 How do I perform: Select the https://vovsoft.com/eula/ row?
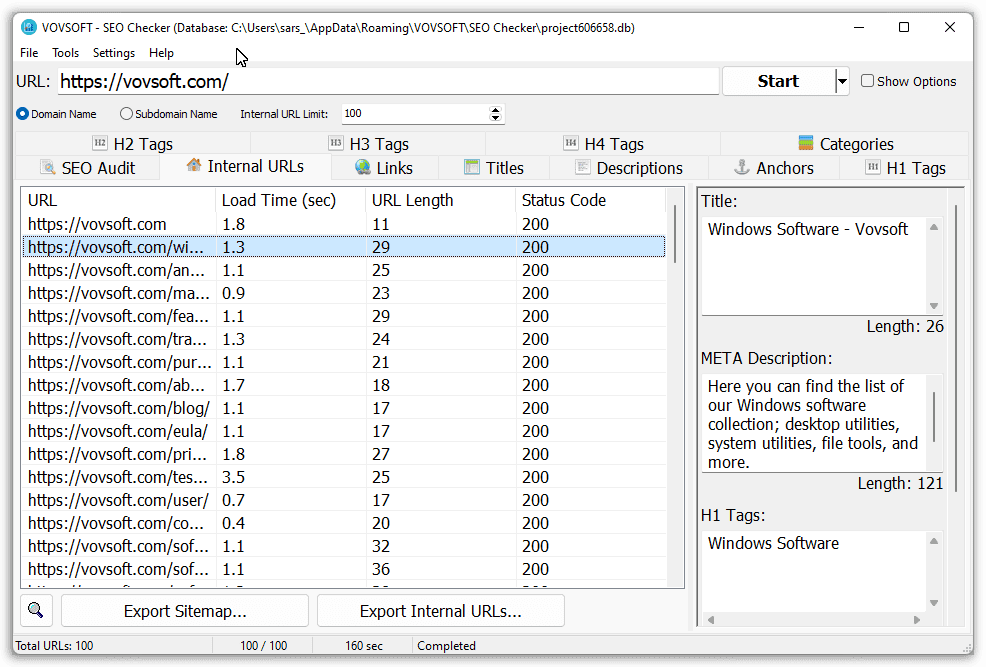pyautogui.click(x=344, y=431)
